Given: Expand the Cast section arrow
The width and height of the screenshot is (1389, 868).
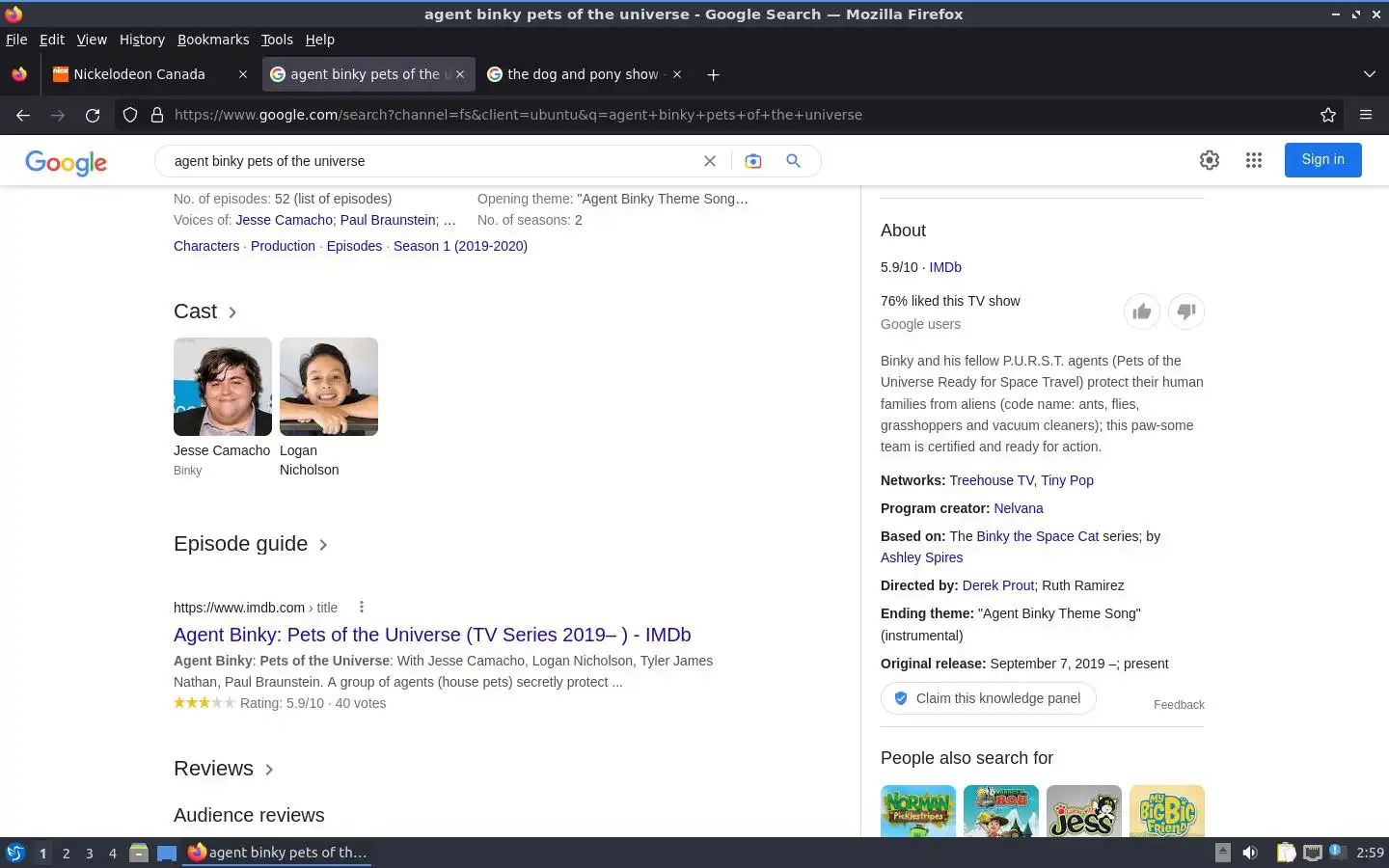Looking at the screenshot, I should coord(232,312).
